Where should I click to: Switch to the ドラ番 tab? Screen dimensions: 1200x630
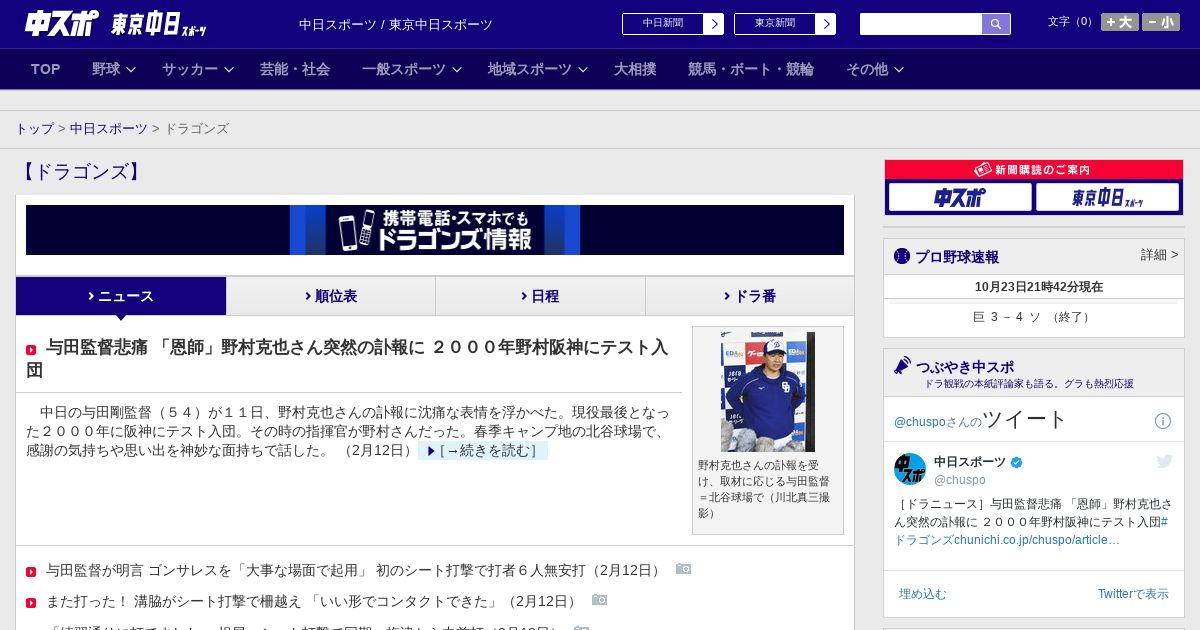[750, 296]
